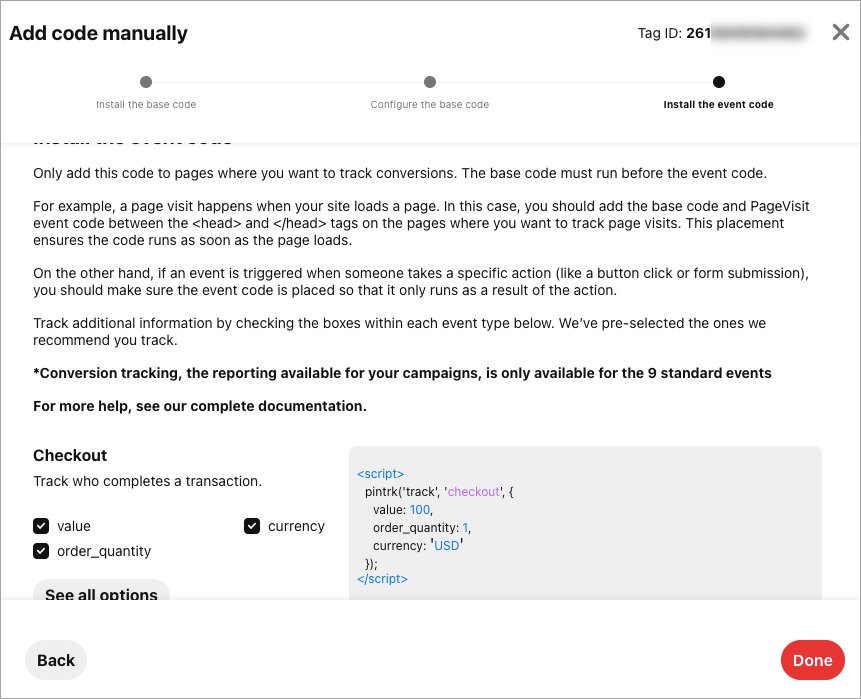Image resolution: width=861 pixels, height=699 pixels.
Task: Click inside the checkout script code block
Action: coord(585,525)
